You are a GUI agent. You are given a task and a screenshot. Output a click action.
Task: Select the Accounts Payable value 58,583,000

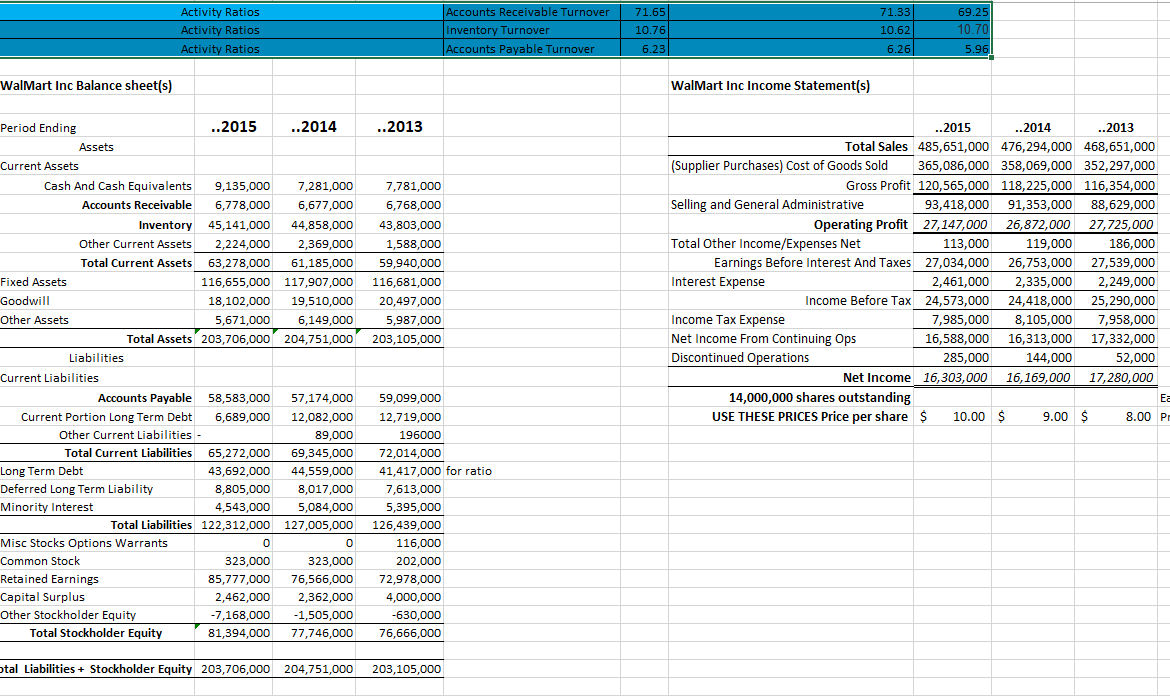point(235,397)
